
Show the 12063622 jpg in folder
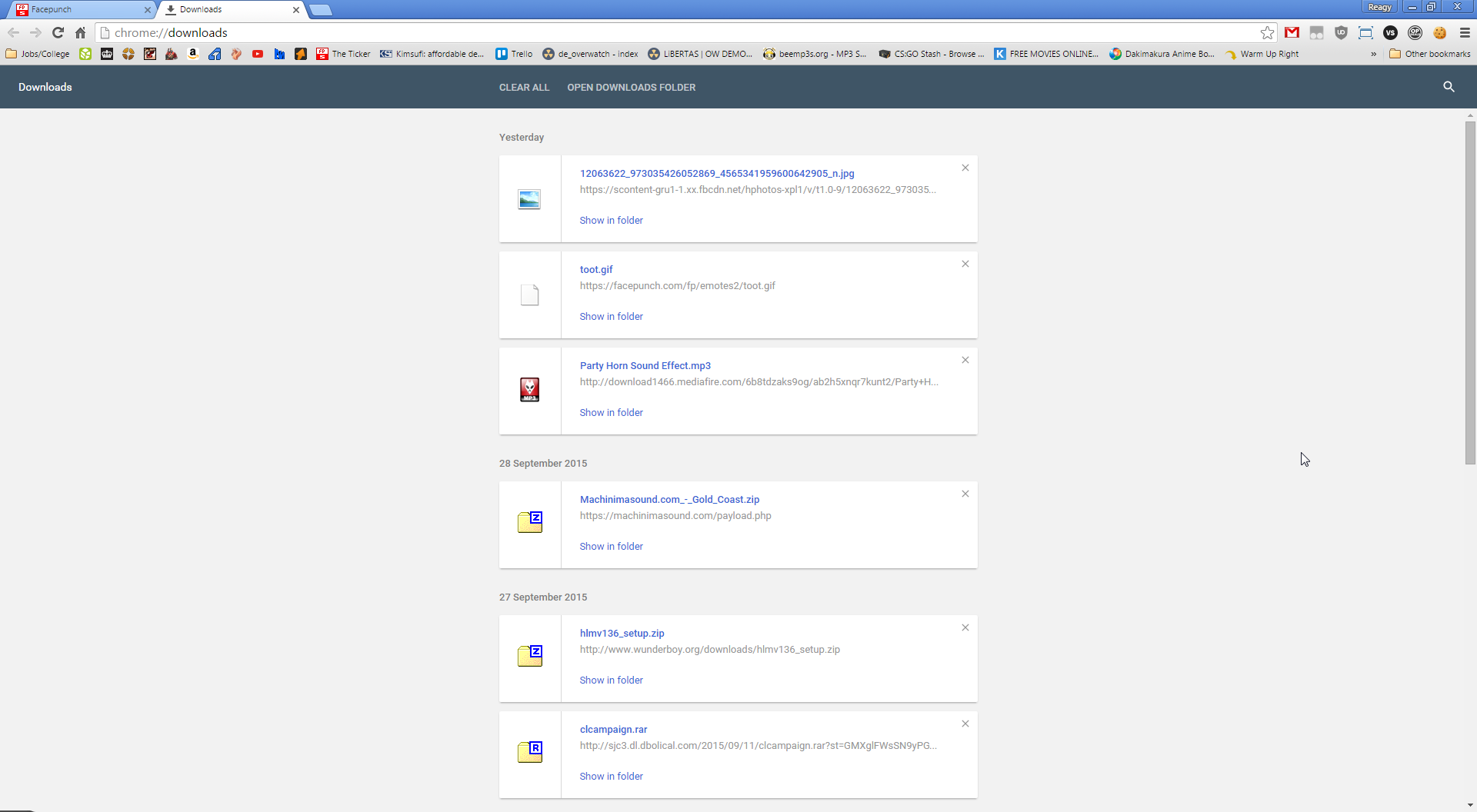611,221
